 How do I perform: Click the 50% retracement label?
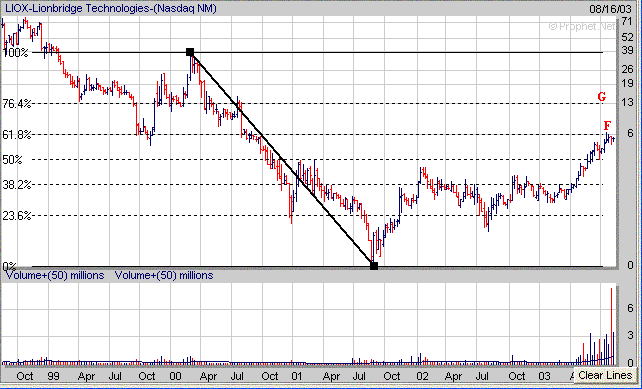pos(12,160)
